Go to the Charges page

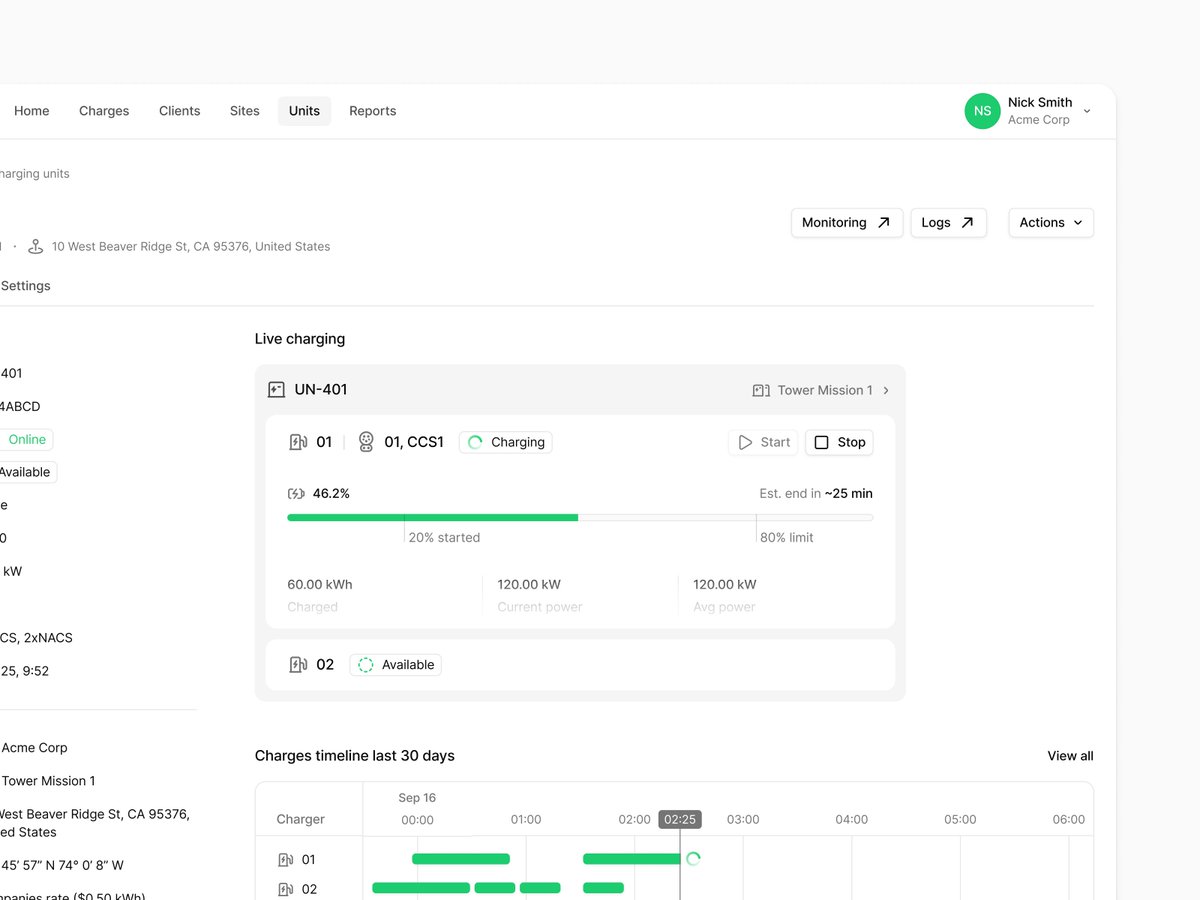[104, 111]
